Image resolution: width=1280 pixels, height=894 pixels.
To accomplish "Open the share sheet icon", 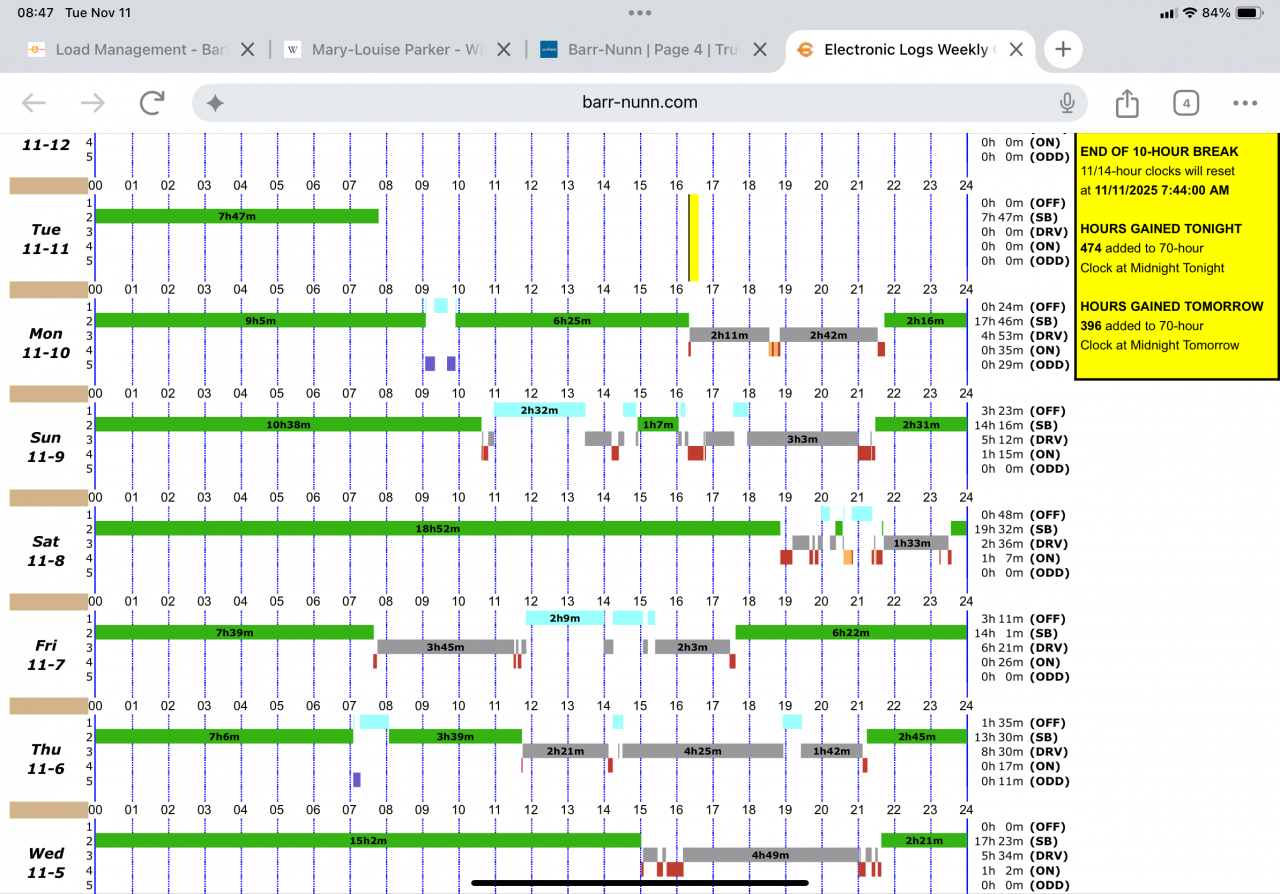I will 1127,103.
